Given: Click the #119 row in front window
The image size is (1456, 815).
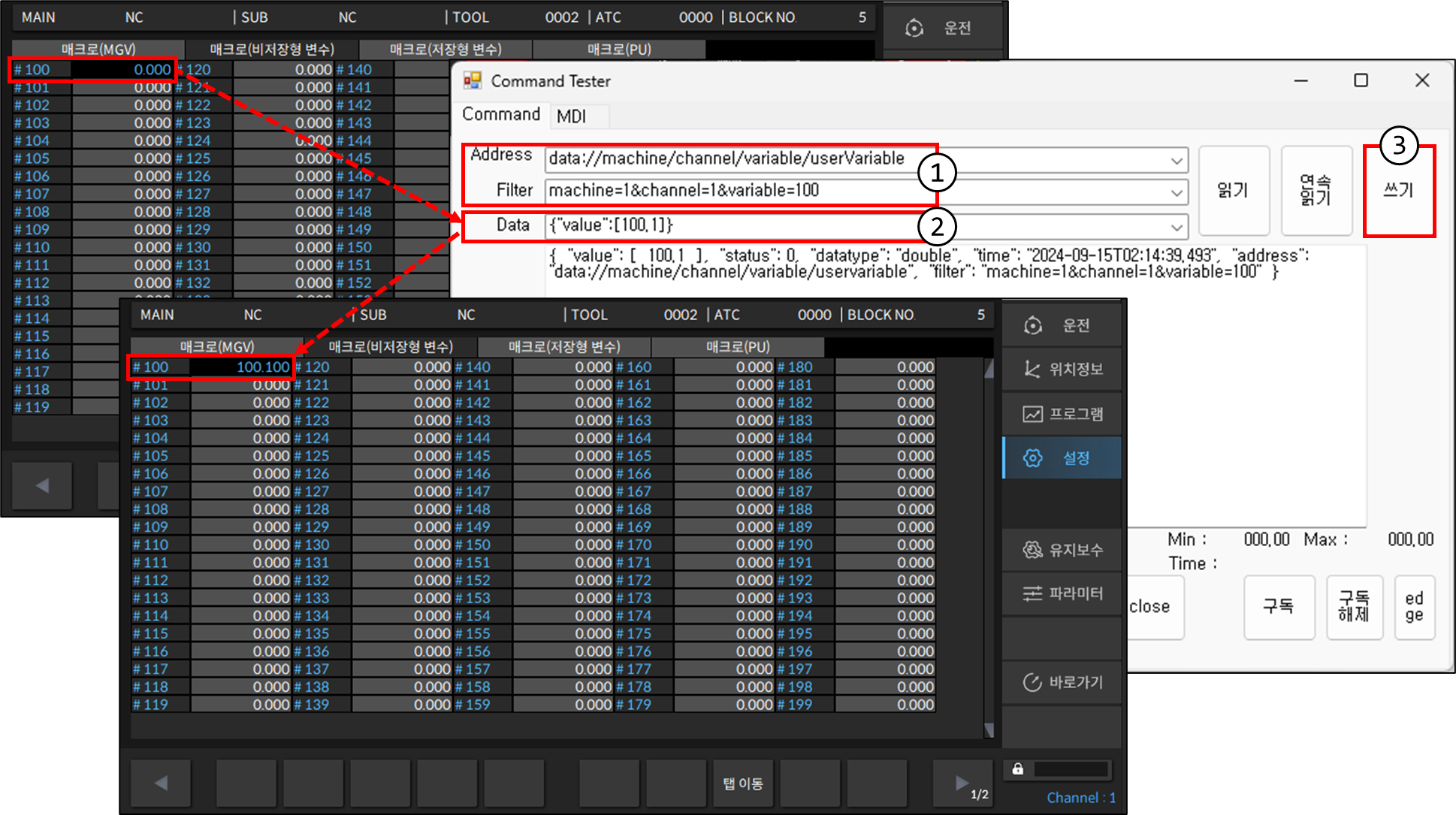Looking at the screenshot, I should [211, 705].
